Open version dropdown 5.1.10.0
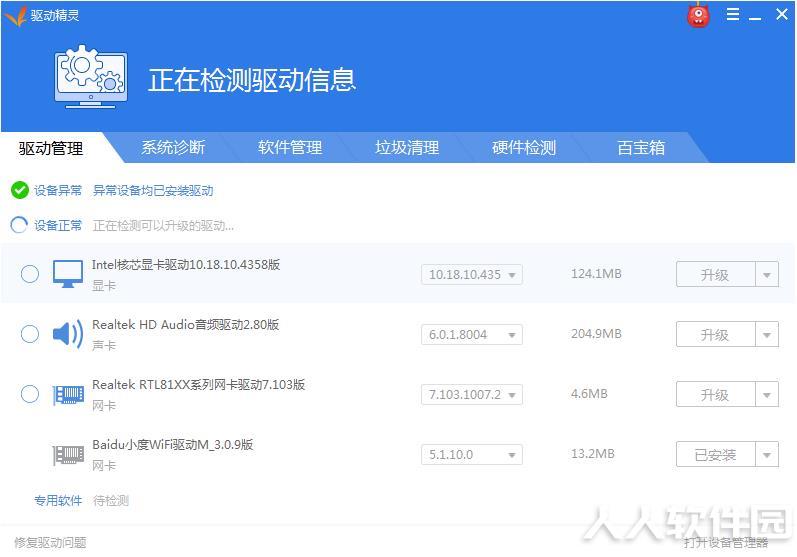 [472, 454]
